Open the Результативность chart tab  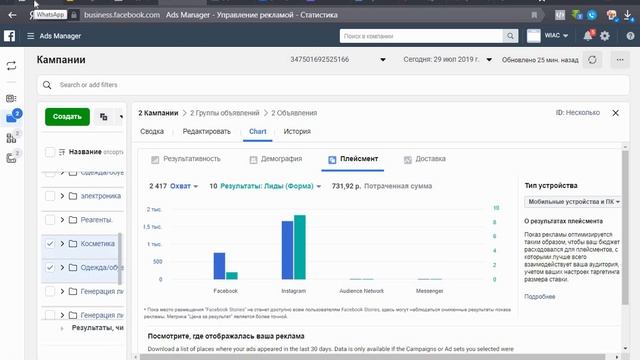coord(186,159)
